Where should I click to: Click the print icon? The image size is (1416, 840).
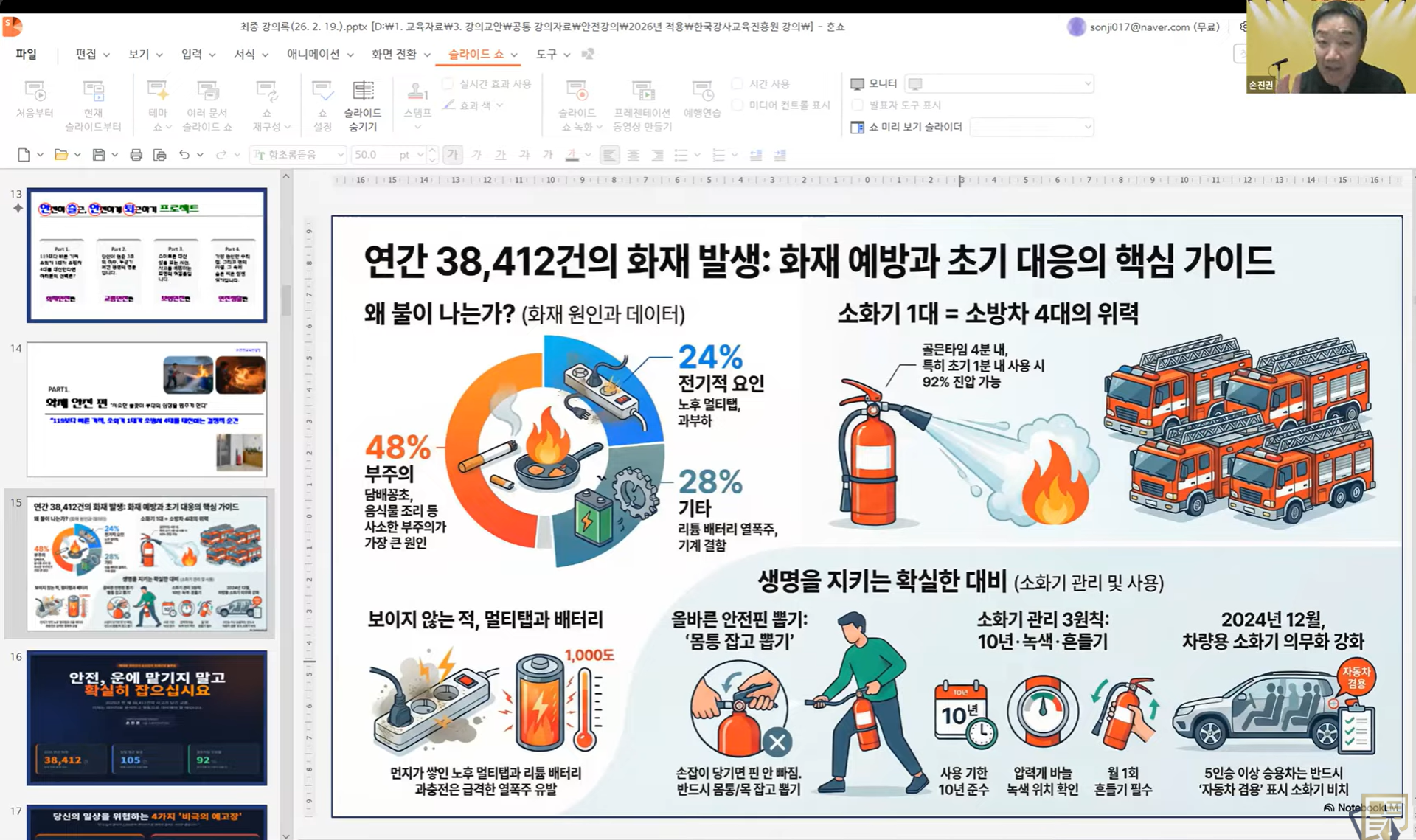click(136, 155)
